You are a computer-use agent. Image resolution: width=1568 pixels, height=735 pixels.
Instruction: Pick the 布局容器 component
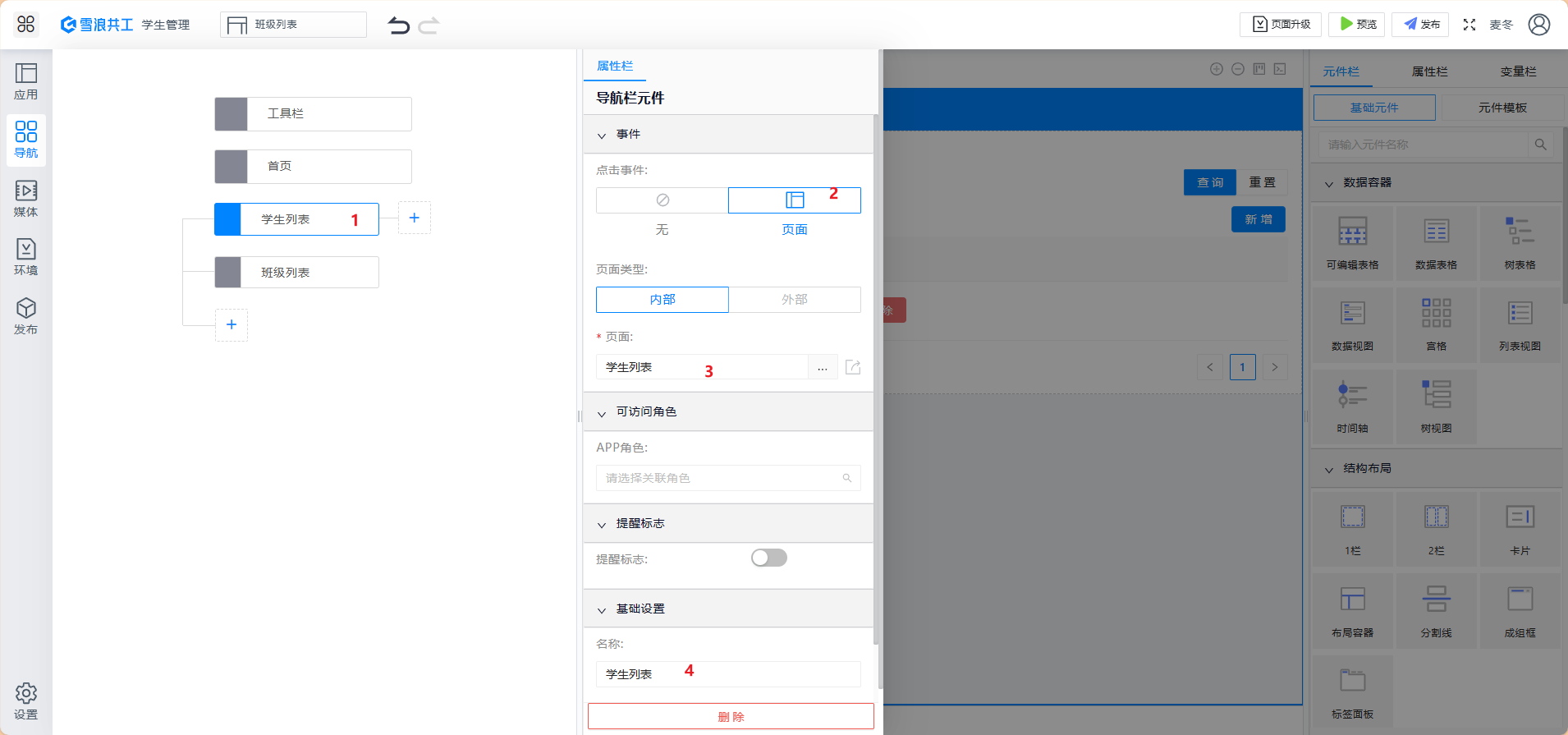pos(1353,611)
